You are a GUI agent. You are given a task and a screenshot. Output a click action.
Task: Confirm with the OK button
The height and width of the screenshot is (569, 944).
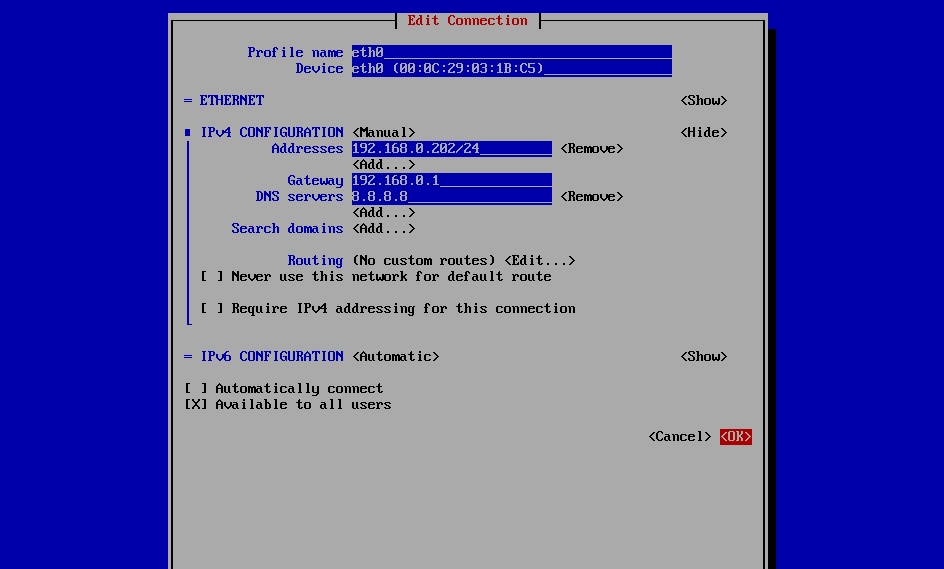click(736, 437)
